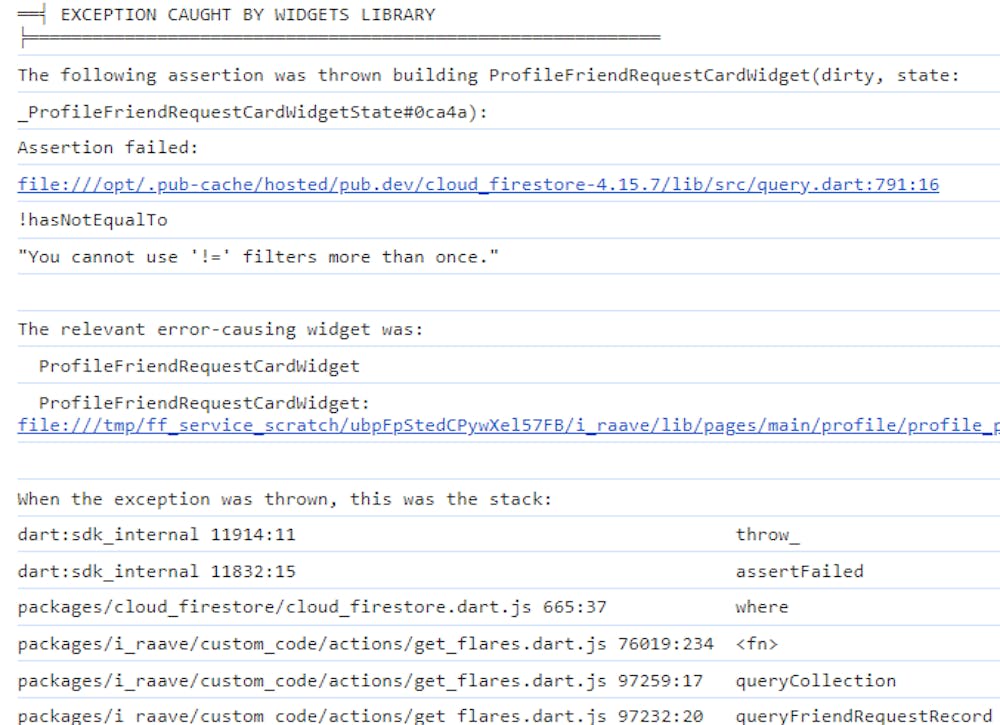Open the ff_service_scratch profile page file link
1000x725 pixels.
[x=508, y=425]
